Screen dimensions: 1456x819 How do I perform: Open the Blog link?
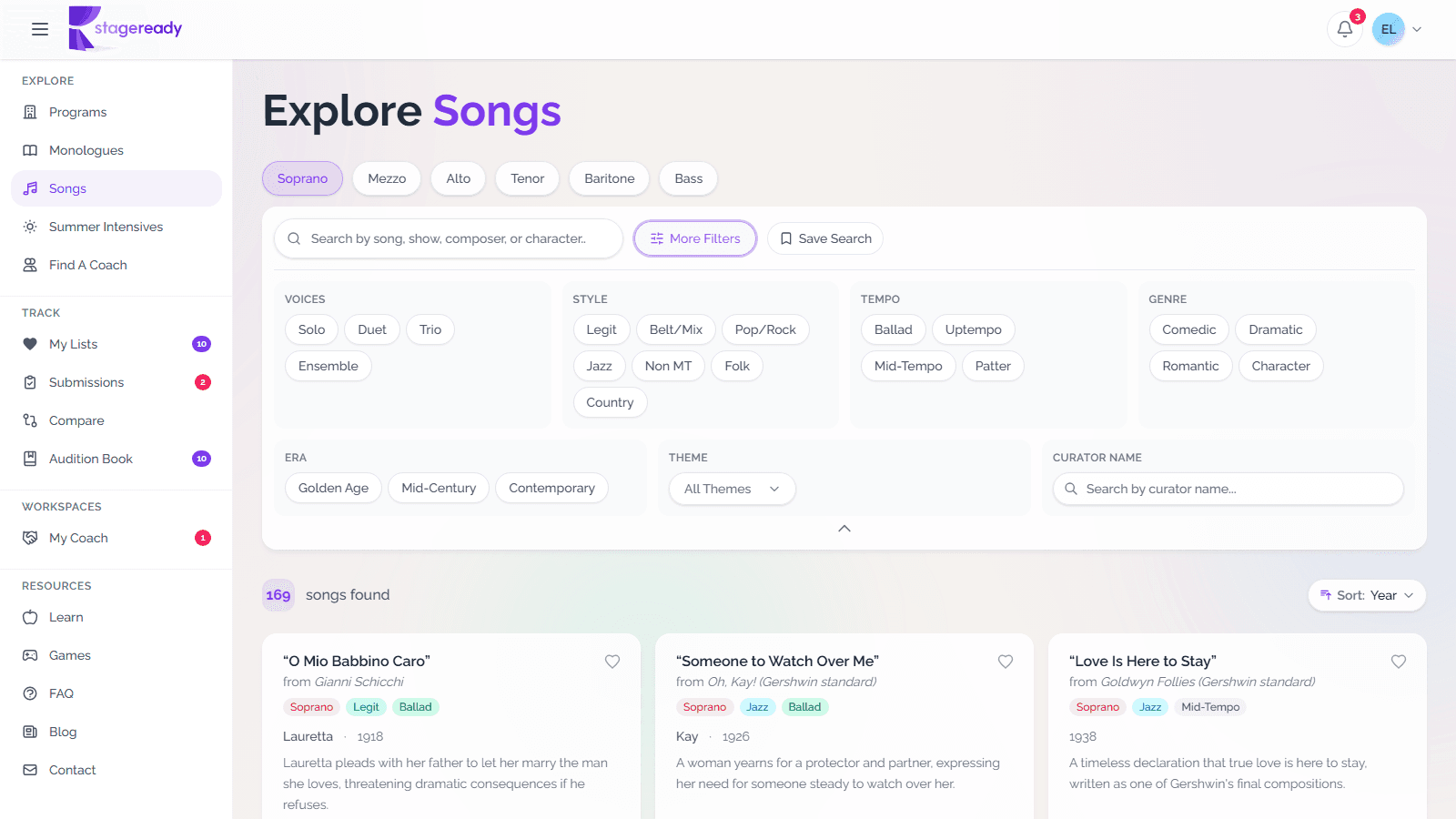pyautogui.click(x=116, y=732)
